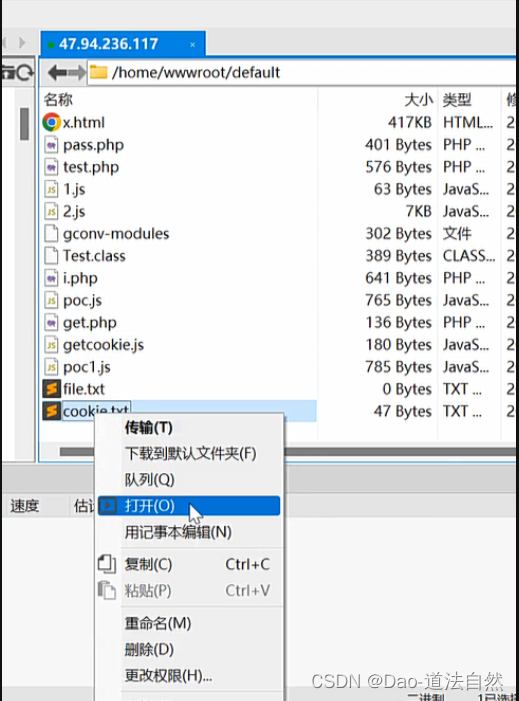This screenshot has height=701, width=519.
Task: Sort files by the 大小 column header
Action: 418,100
